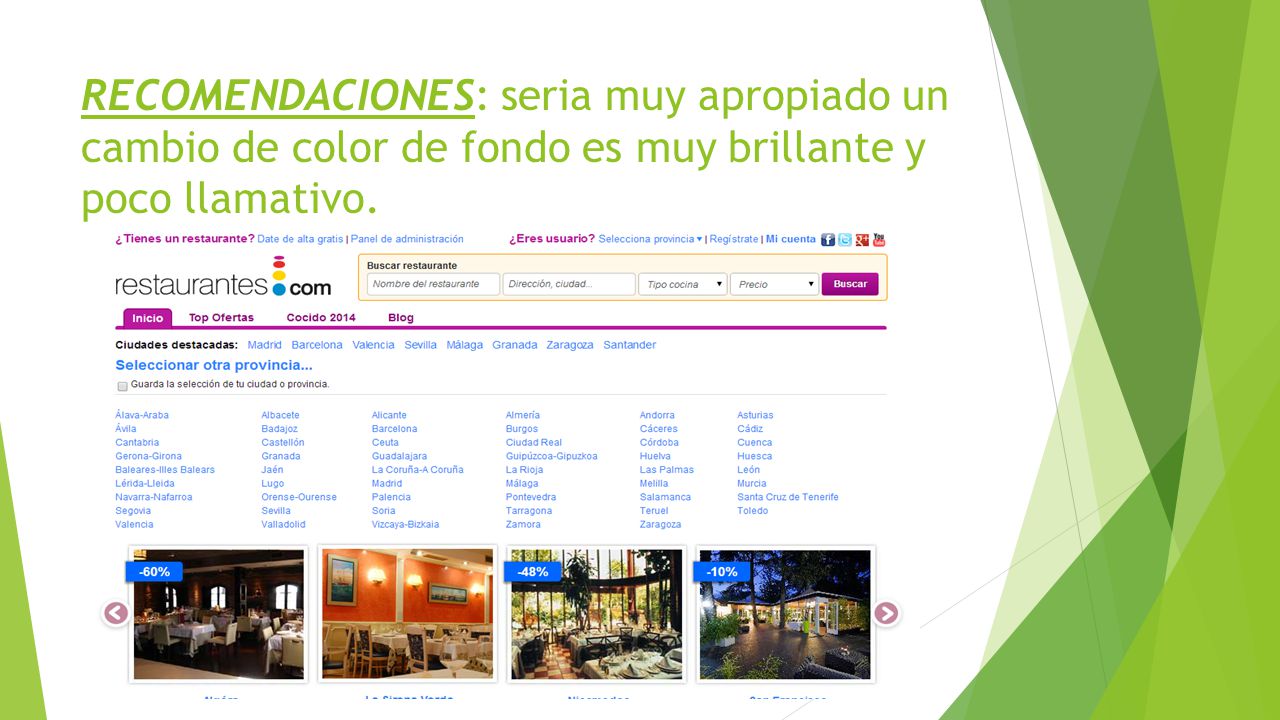Open the Google Plus social icon
The image size is (1280, 720).
pyautogui.click(x=862, y=240)
